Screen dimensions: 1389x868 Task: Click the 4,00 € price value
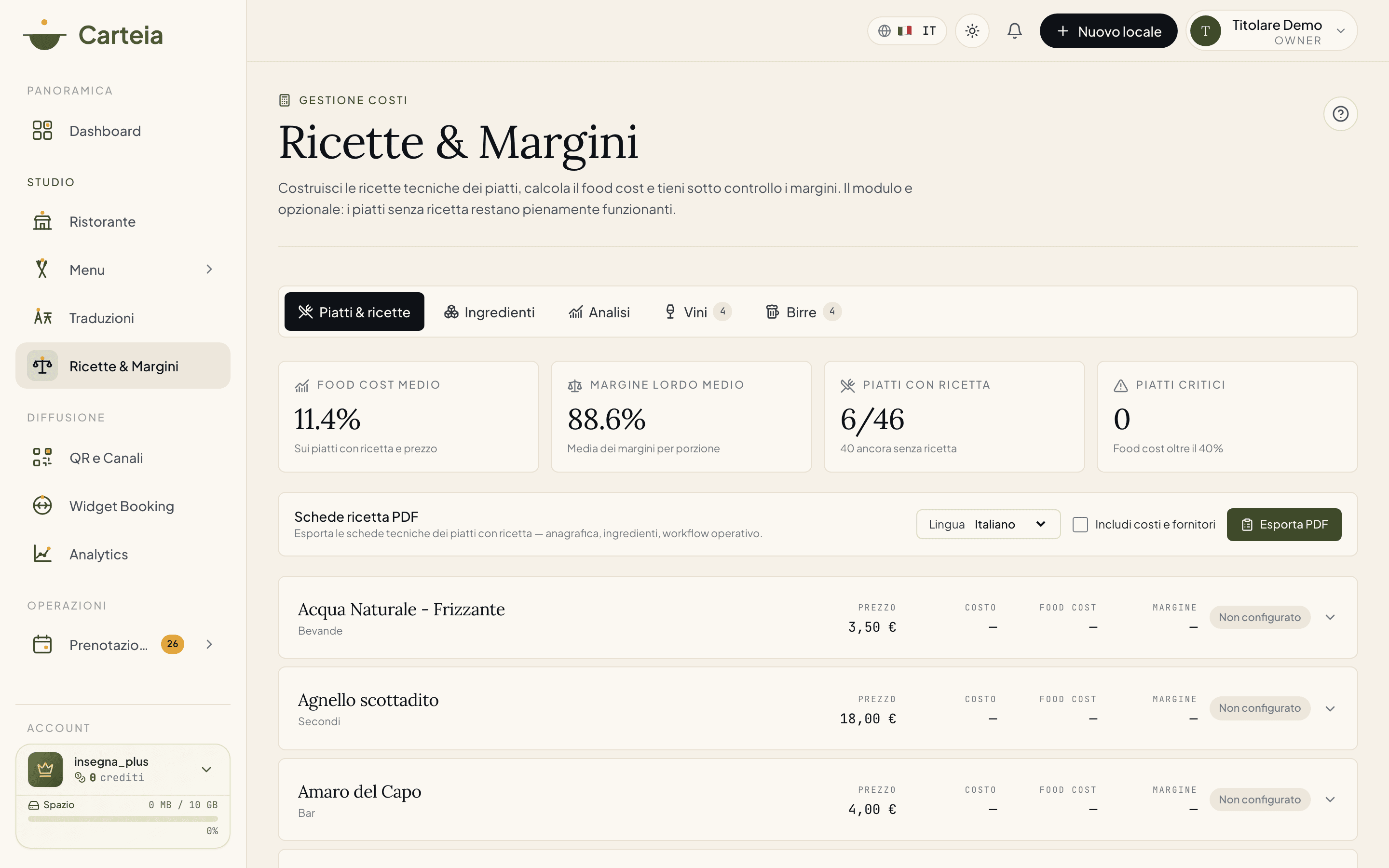872,810
